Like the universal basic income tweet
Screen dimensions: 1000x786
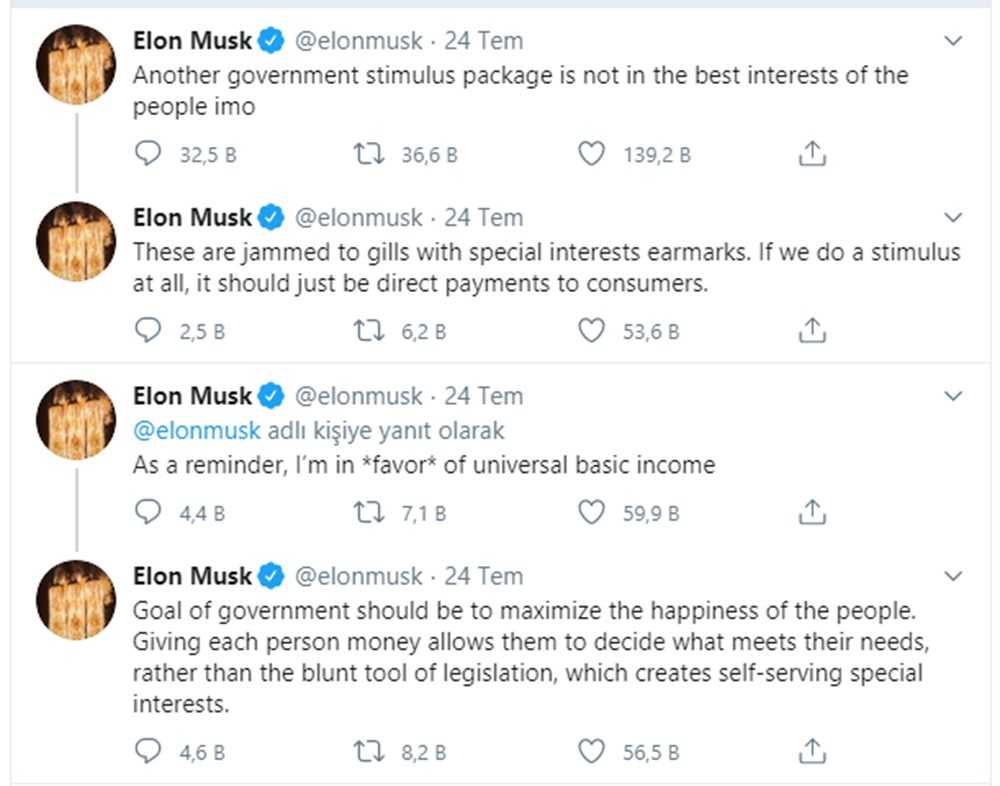pyautogui.click(x=592, y=513)
